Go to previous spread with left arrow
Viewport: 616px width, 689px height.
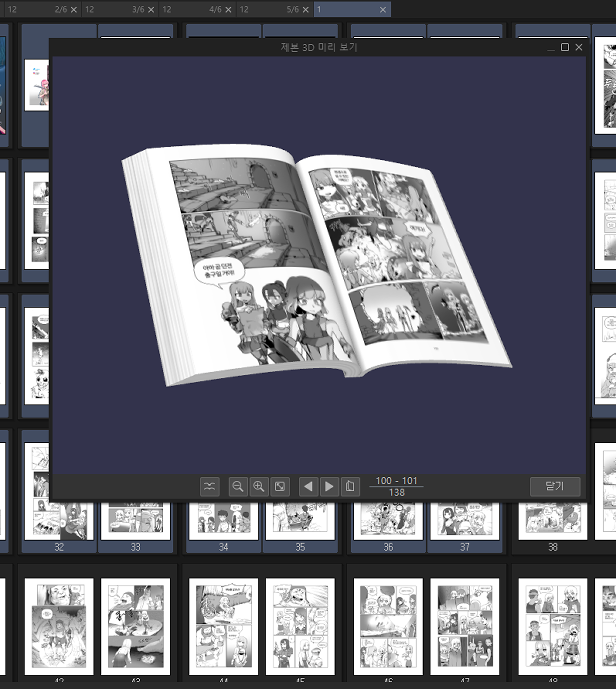coord(308,486)
